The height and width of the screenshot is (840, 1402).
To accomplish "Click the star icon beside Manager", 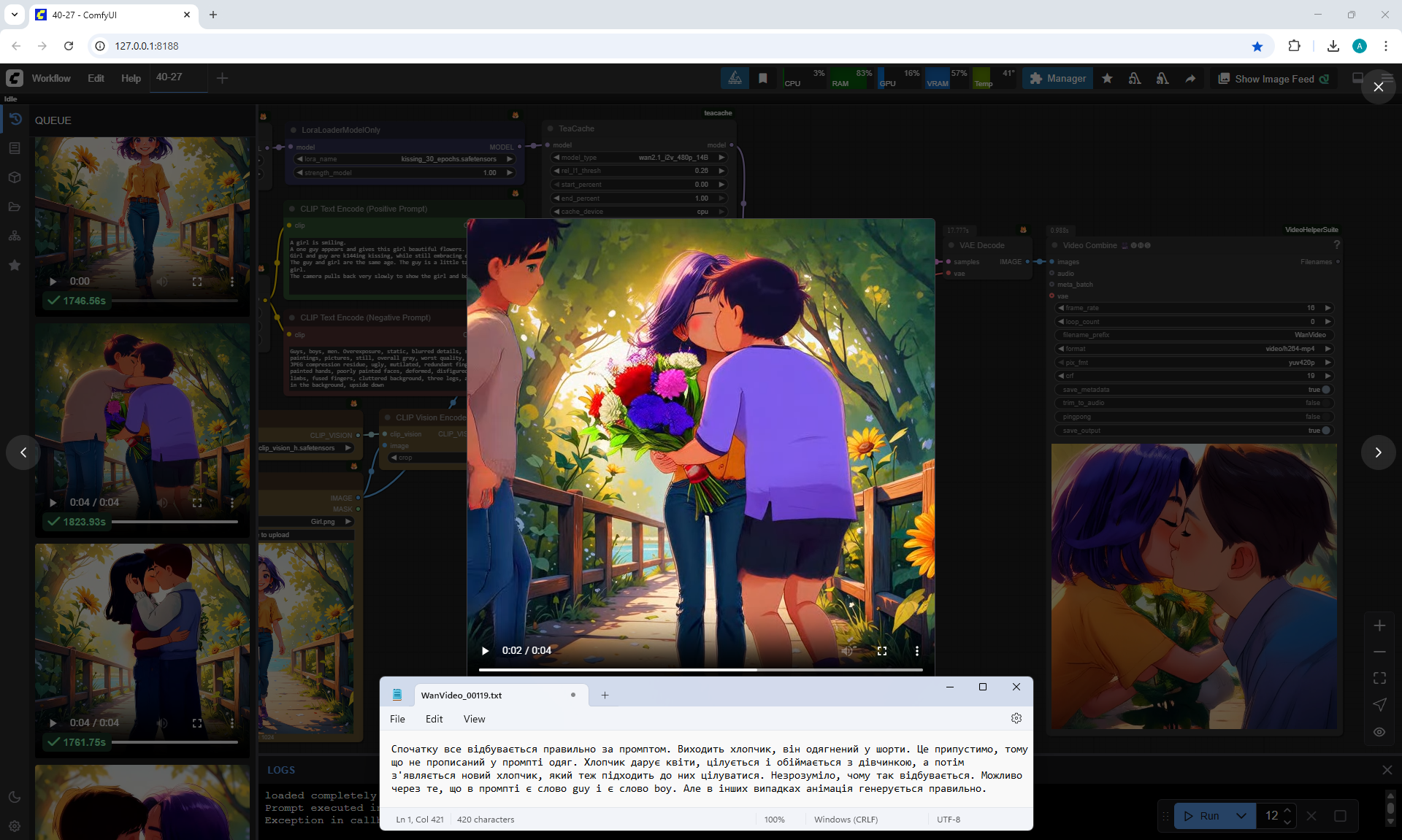I will point(1108,79).
